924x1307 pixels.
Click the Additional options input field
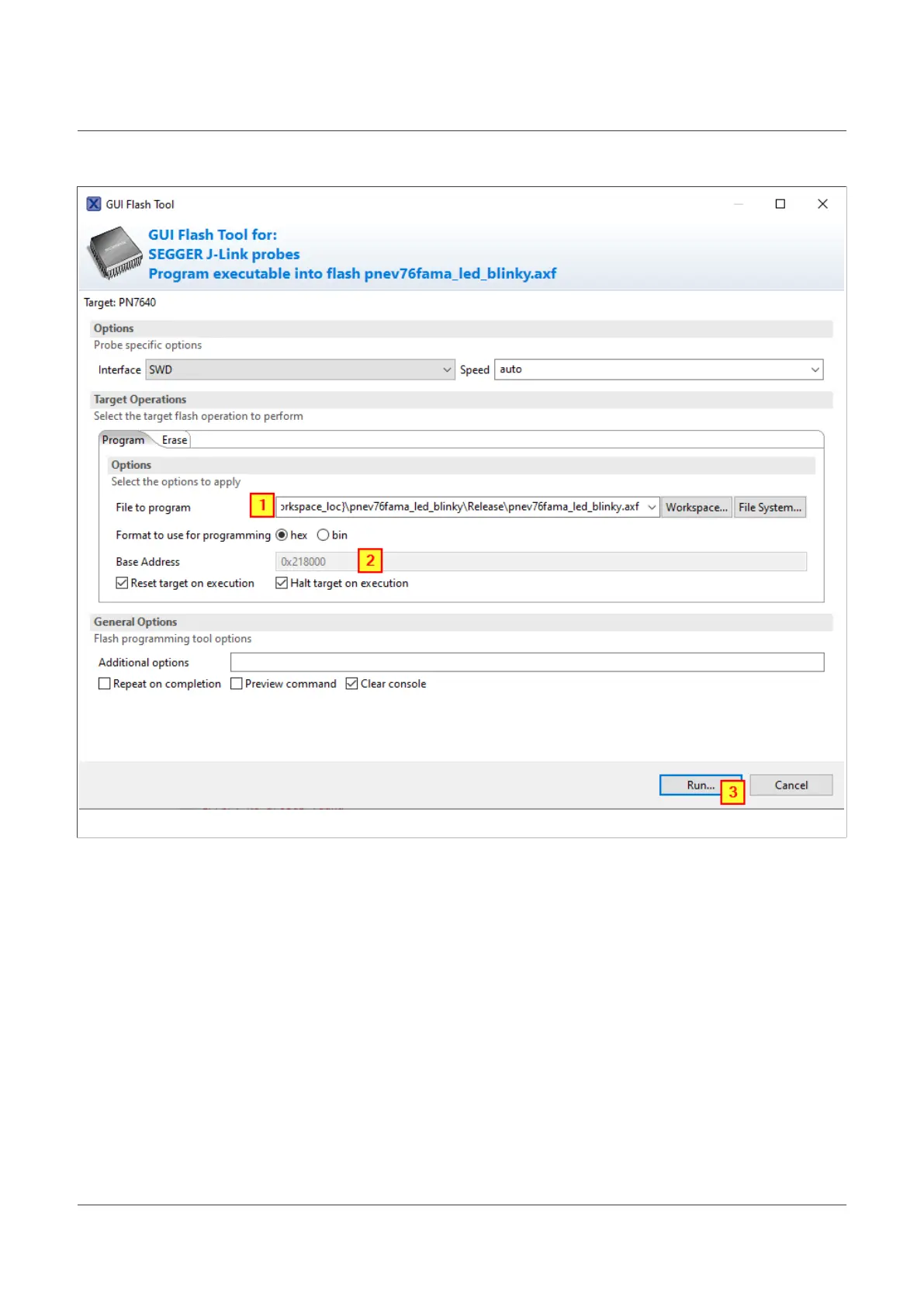(x=527, y=662)
